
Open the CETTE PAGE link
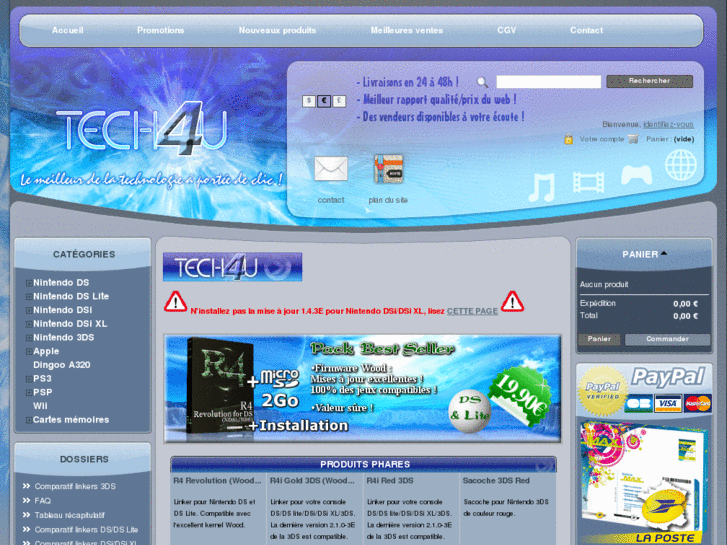tap(472, 311)
